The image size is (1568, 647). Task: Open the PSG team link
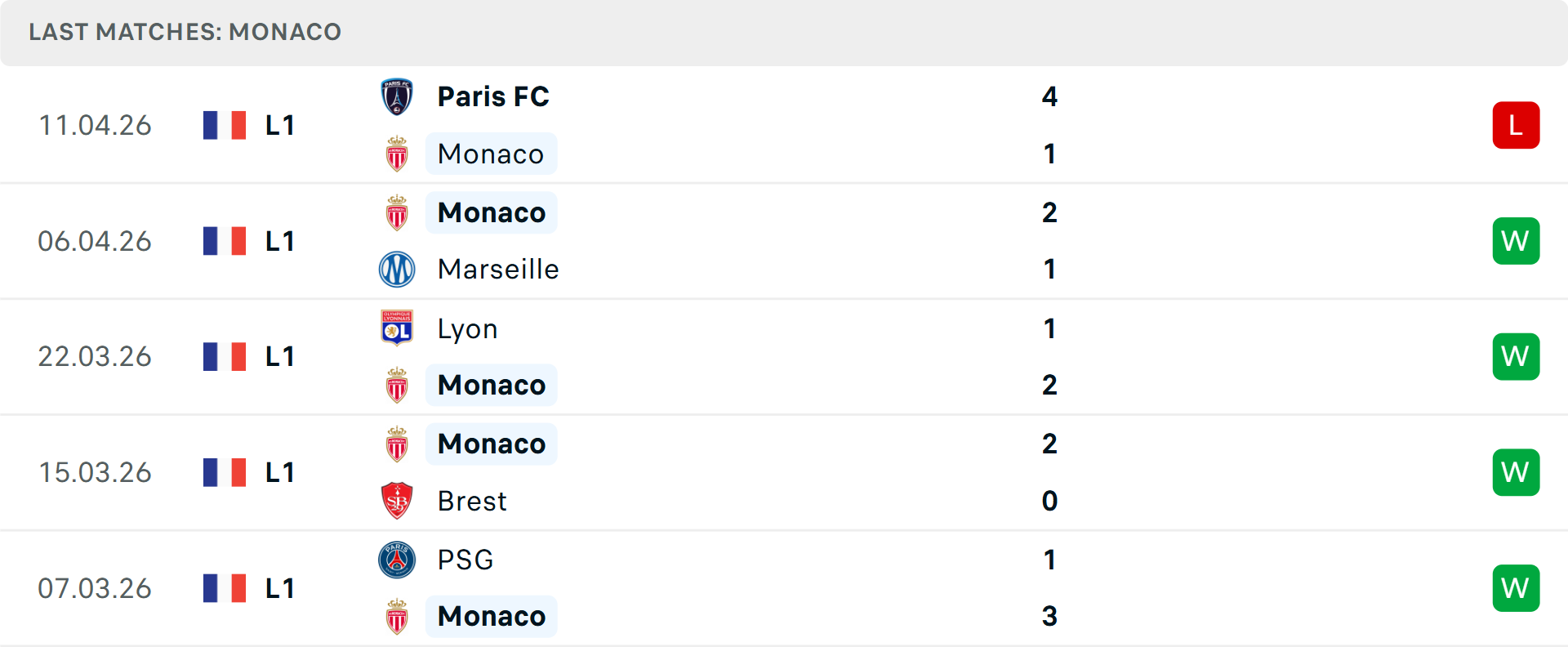pos(465,560)
